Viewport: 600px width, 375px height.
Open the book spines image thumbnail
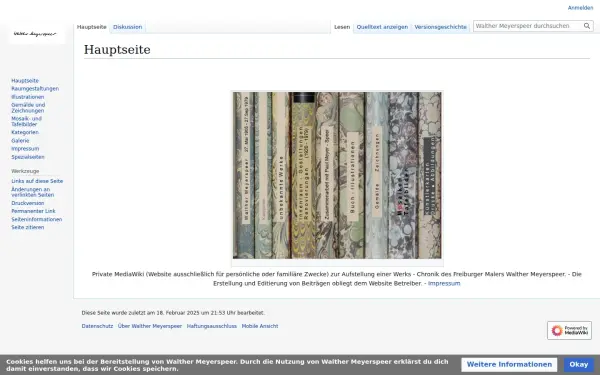(337, 175)
